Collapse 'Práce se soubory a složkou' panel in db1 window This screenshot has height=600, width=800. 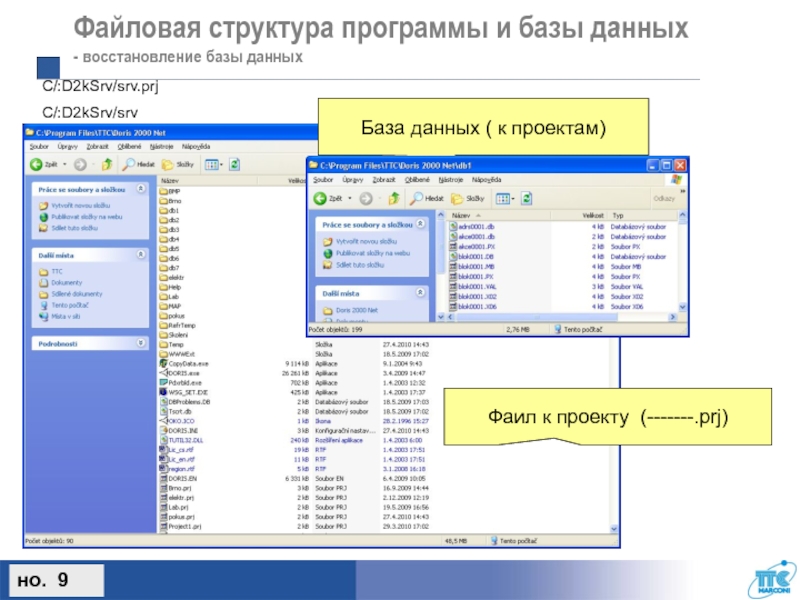(x=420, y=224)
